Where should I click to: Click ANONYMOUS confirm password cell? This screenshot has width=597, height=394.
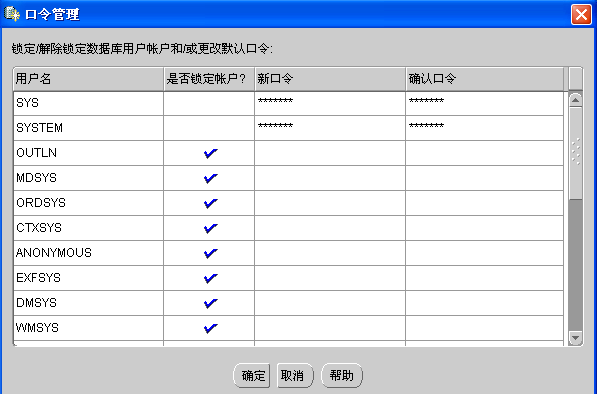pos(484,253)
